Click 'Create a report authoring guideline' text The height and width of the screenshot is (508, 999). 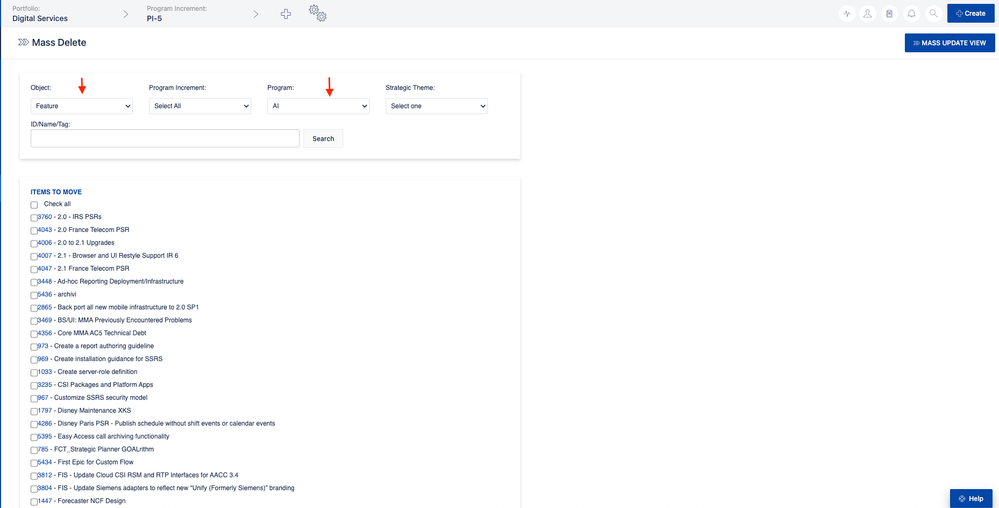(104, 346)
